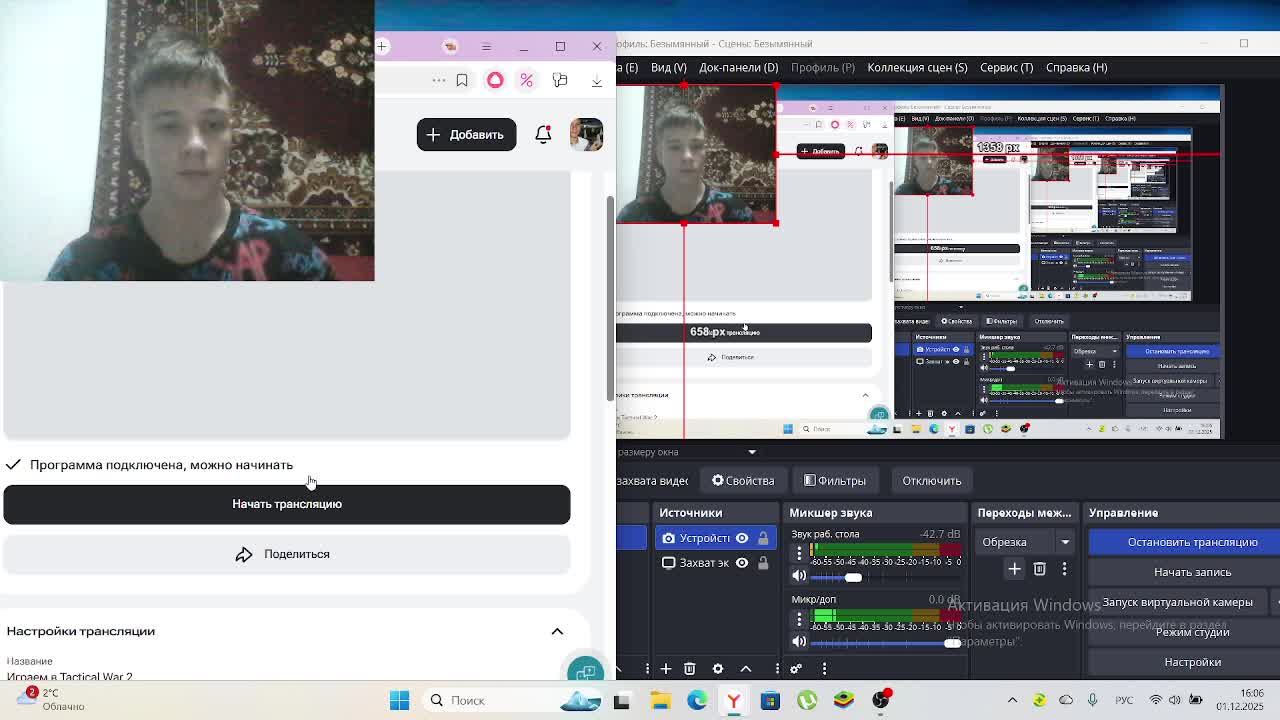Open browser downloads arrow icon
This screenshot has height=720, width=1280.
coord(597,80)
